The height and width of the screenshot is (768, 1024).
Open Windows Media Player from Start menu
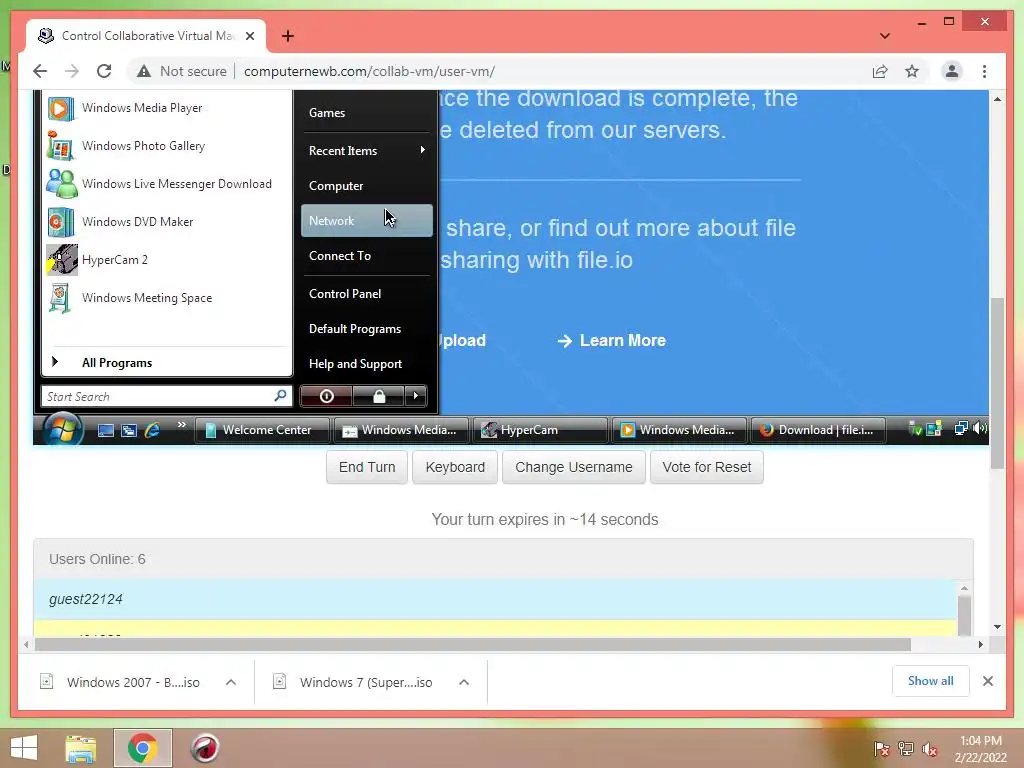[x=167, y=108]
